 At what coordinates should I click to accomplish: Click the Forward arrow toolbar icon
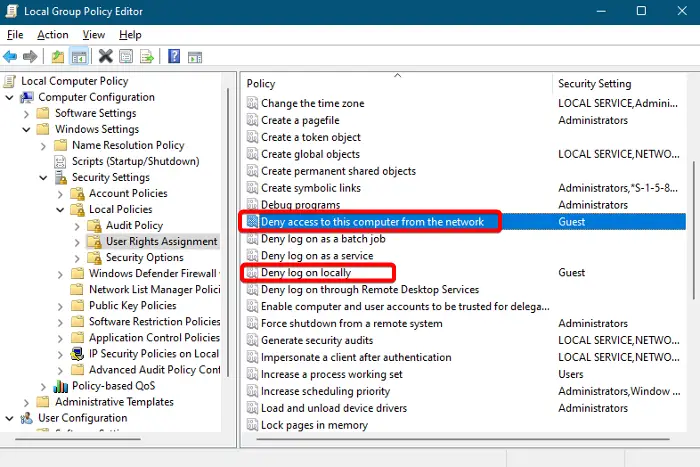tap(30, 57)
